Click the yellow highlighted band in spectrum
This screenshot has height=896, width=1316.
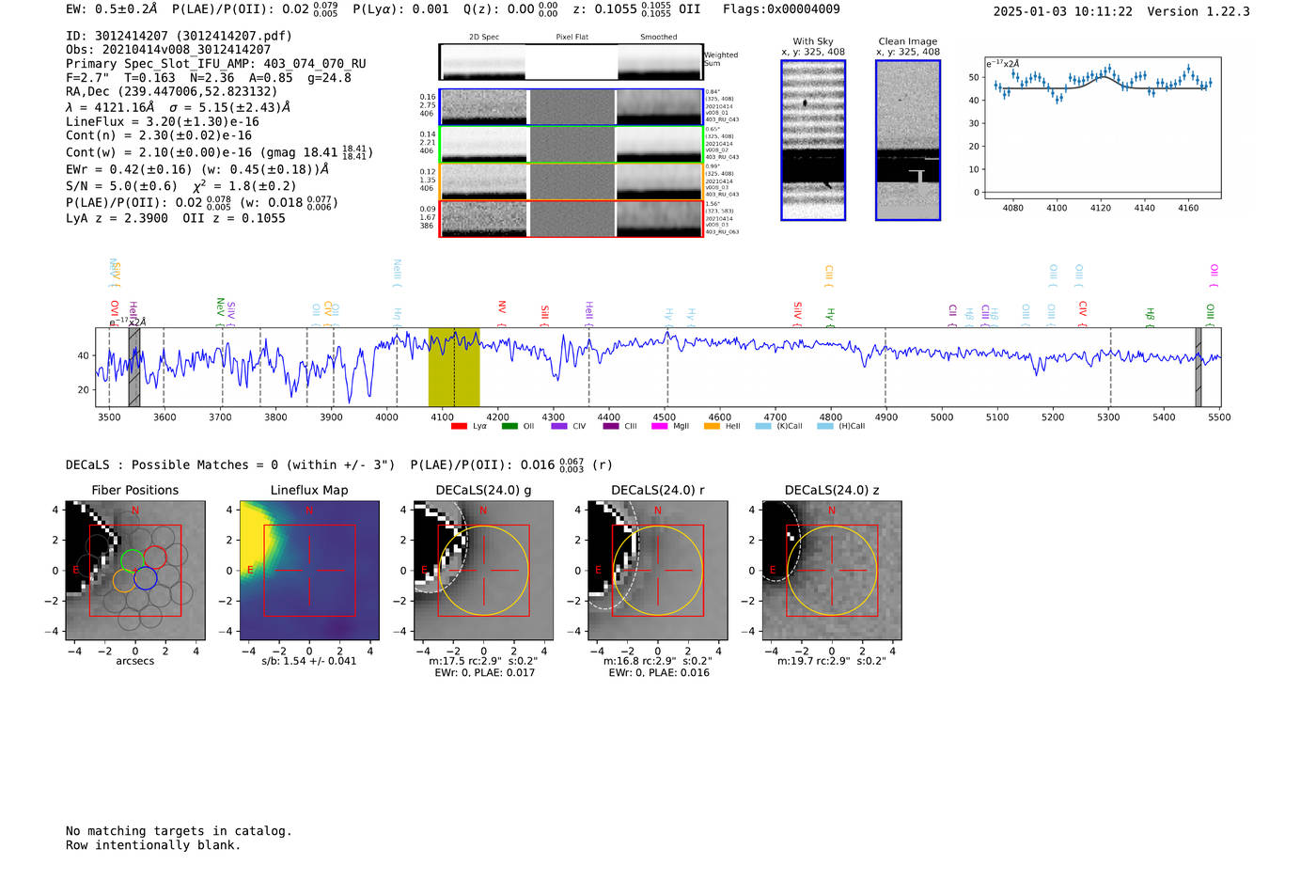click(x=454, y=368)
